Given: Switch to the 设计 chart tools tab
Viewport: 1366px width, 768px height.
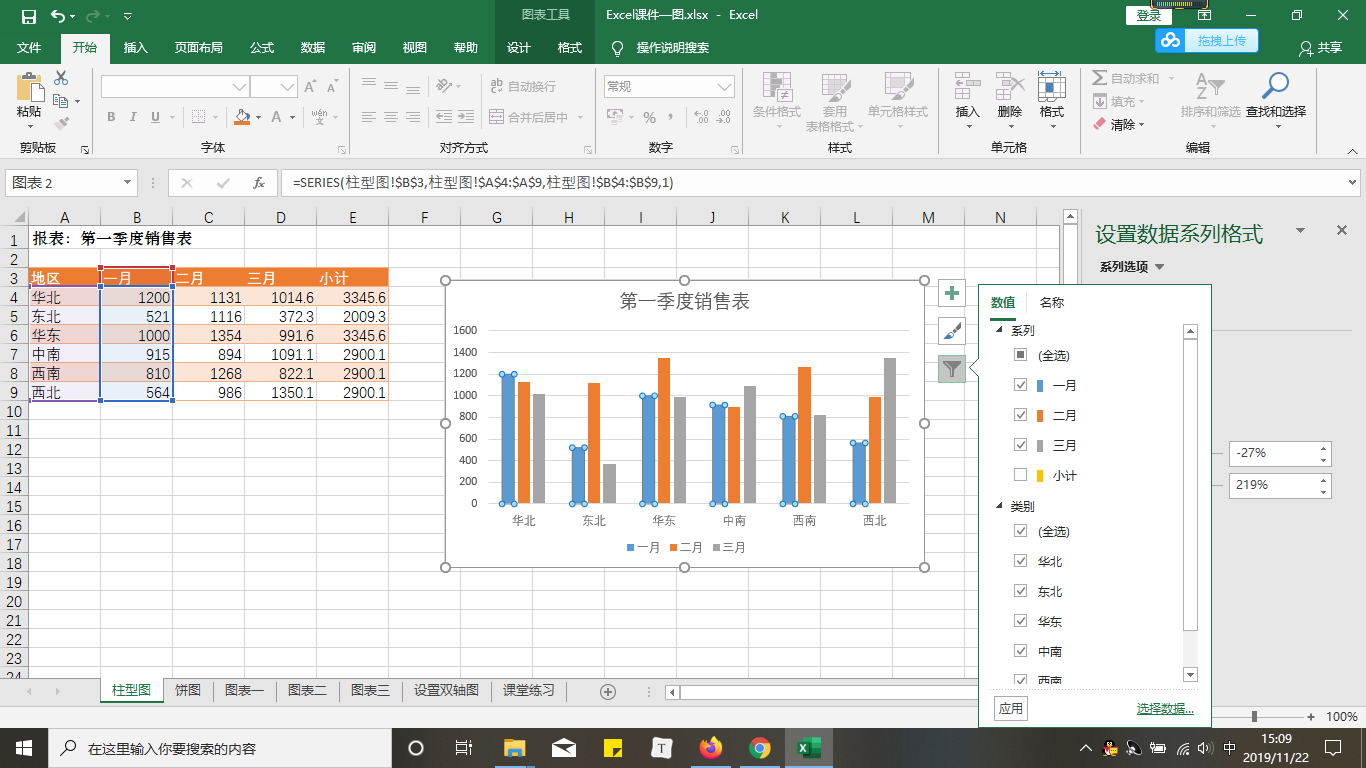Looking at the screenshot, I should click(519, 48).
